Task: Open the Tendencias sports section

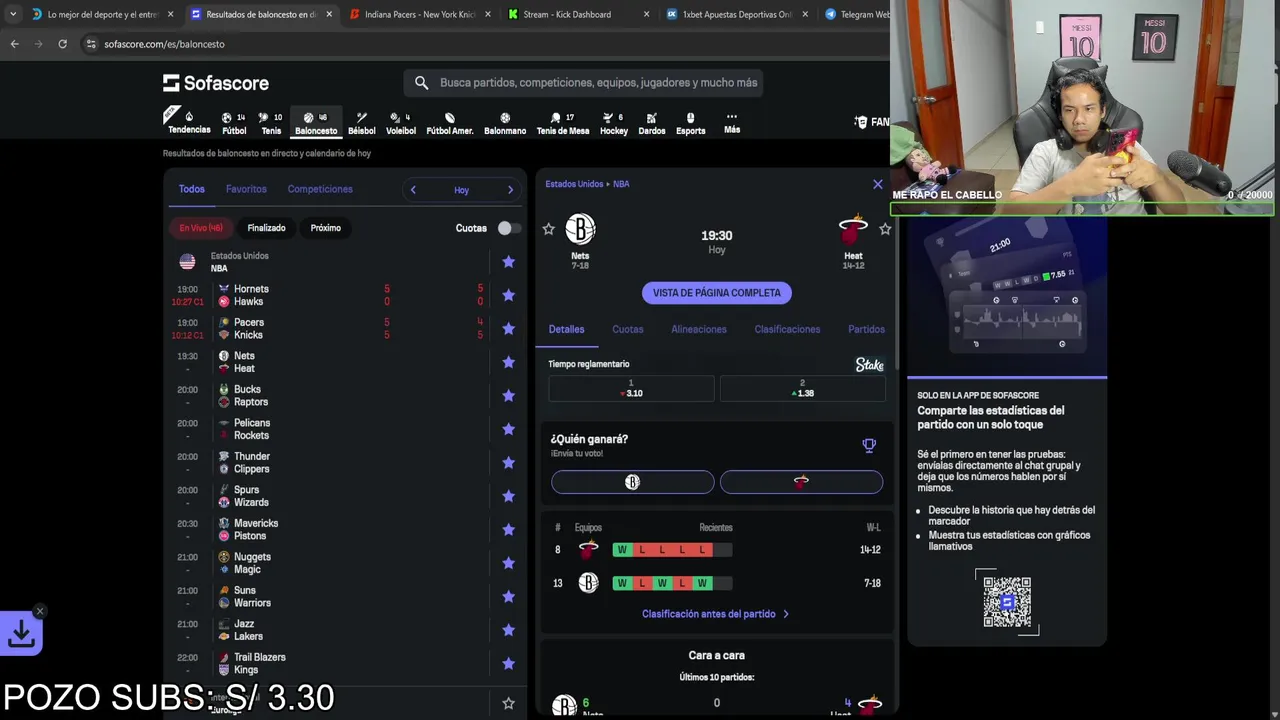Action: [188, 122]
